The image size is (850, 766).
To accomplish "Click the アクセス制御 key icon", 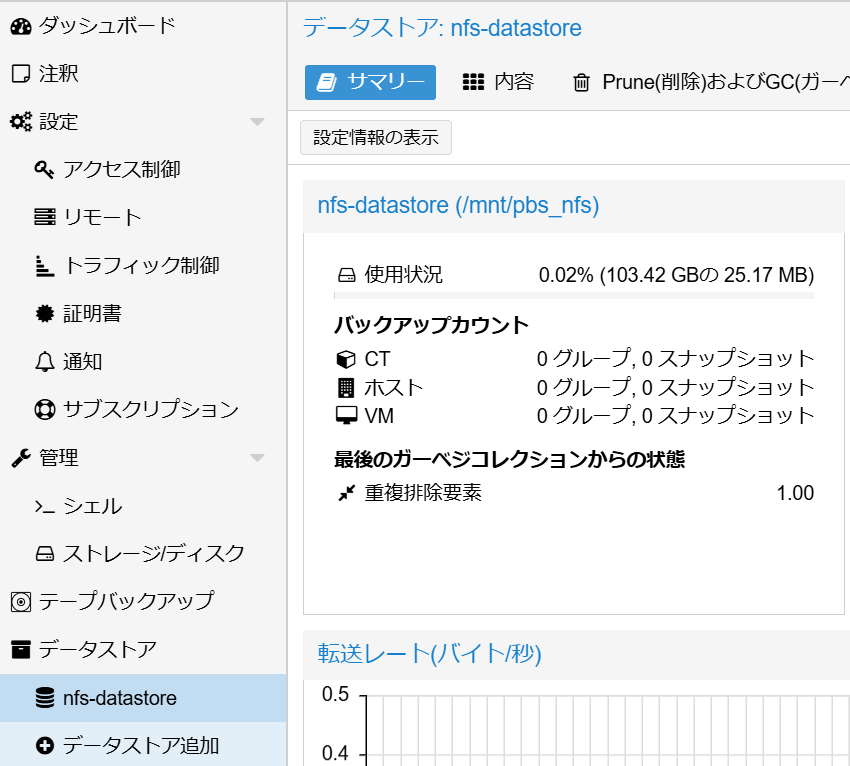I will 44,170.
